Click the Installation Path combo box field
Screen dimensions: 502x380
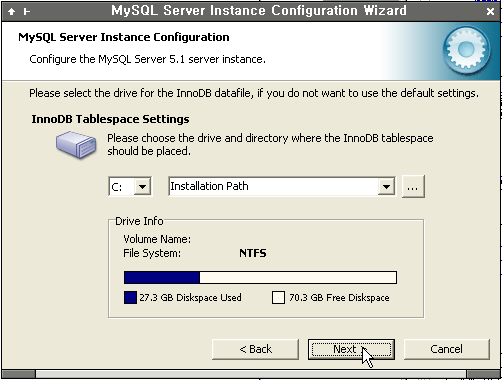click(x=282, y=186)
